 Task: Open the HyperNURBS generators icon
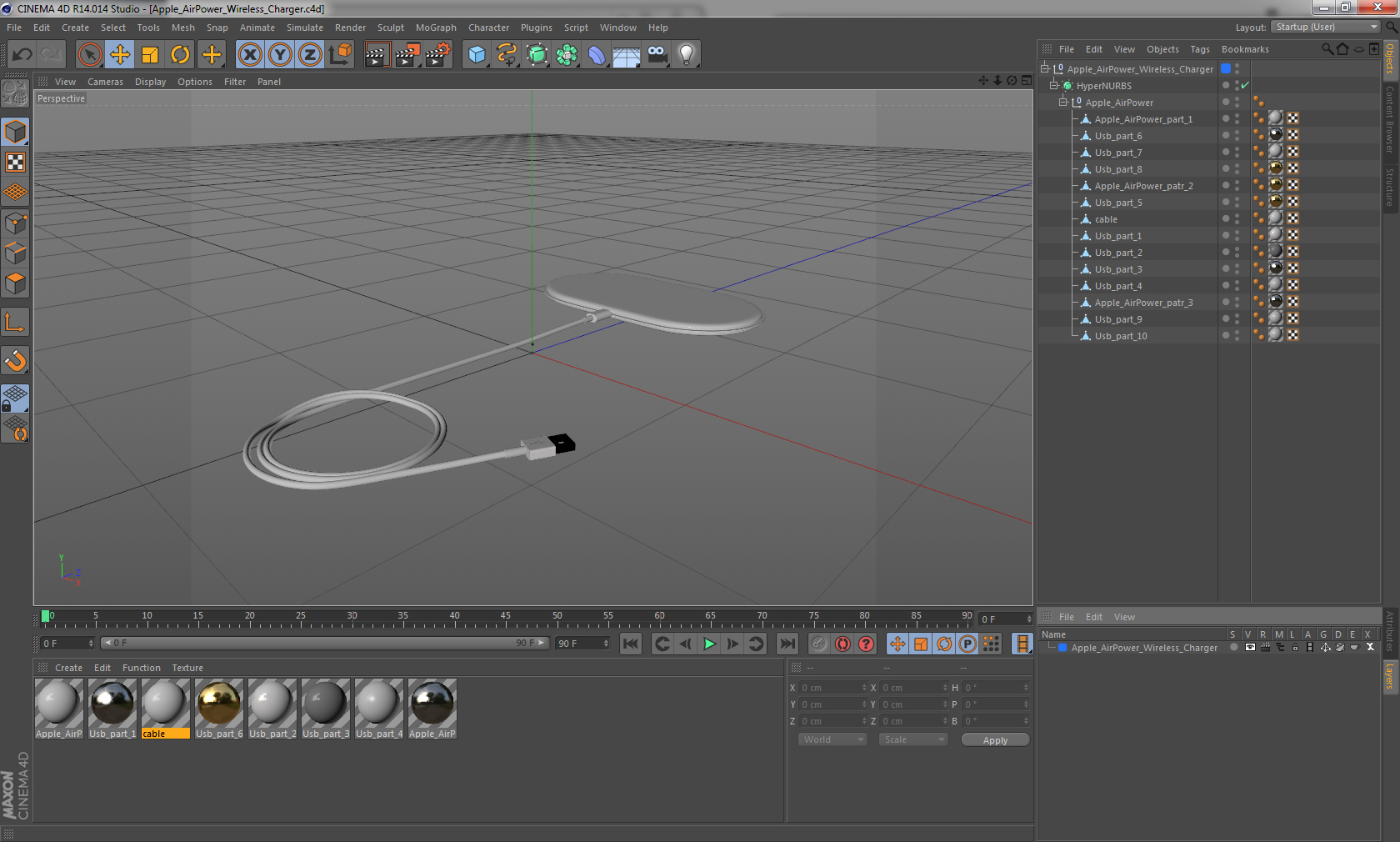pos(537,55)
